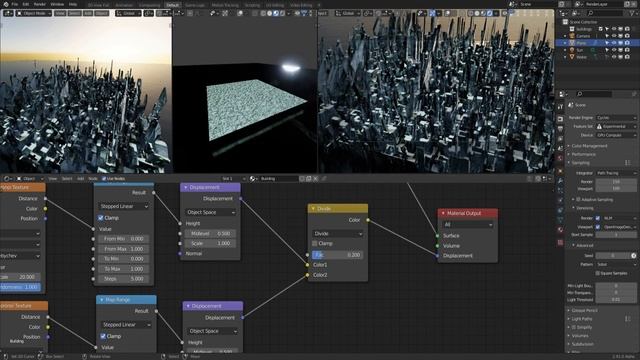Click the Seed clock animate icon

633,256
